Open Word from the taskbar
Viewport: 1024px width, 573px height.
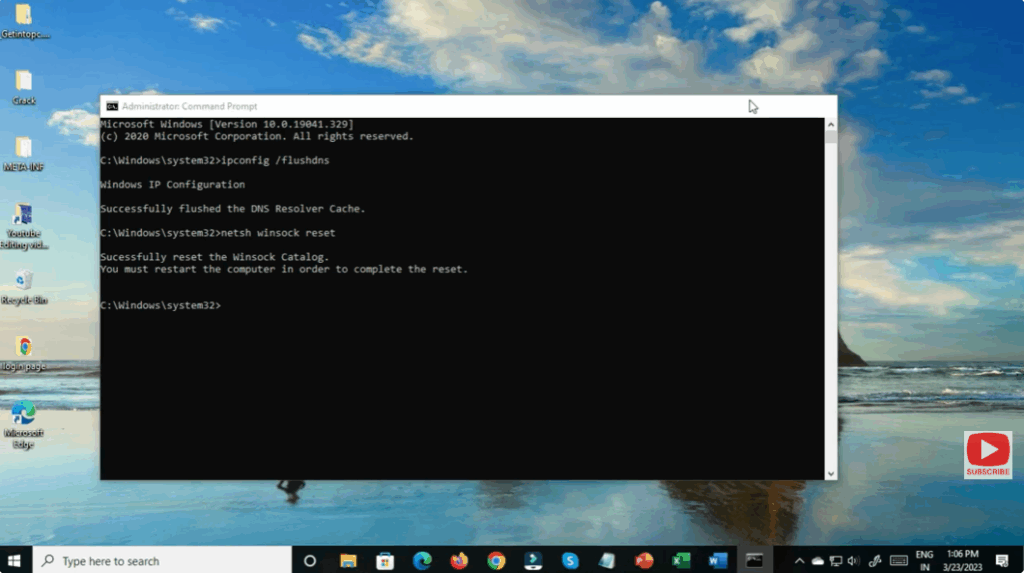point(718,561)
